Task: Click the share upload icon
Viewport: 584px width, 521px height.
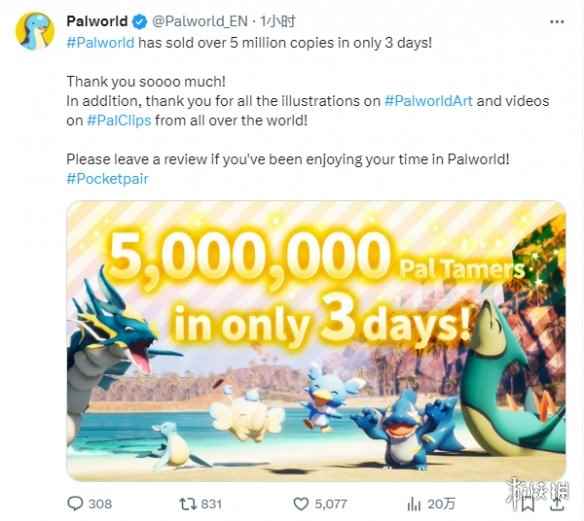Action: 558,504
